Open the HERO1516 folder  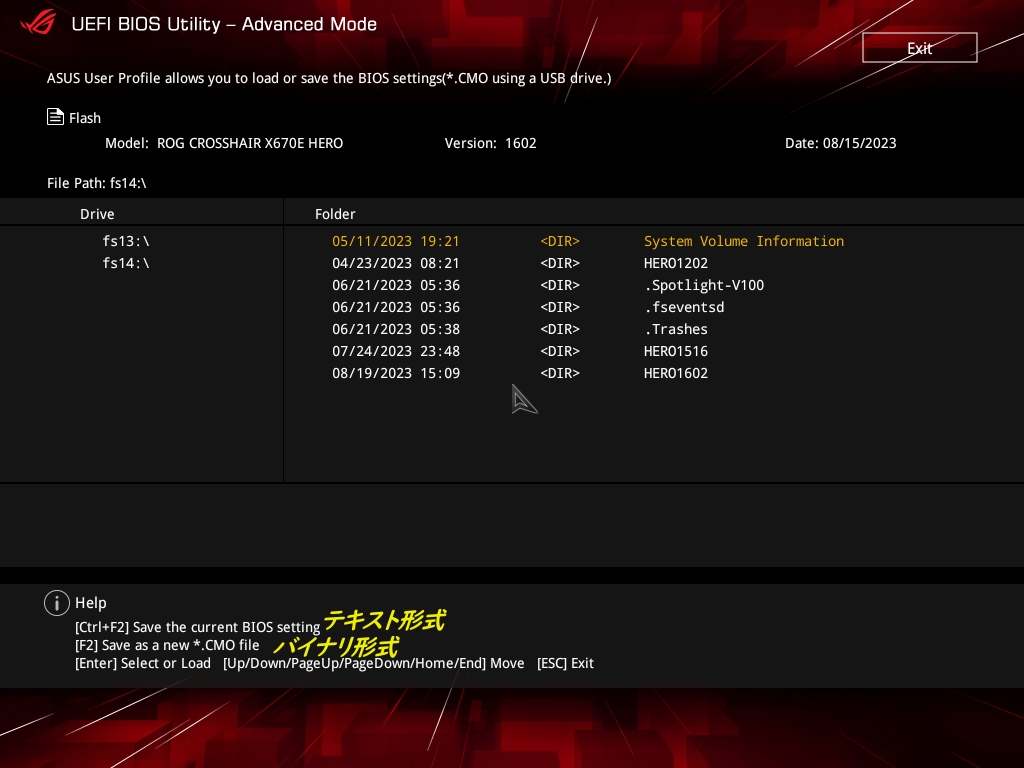tap(676, 351)
